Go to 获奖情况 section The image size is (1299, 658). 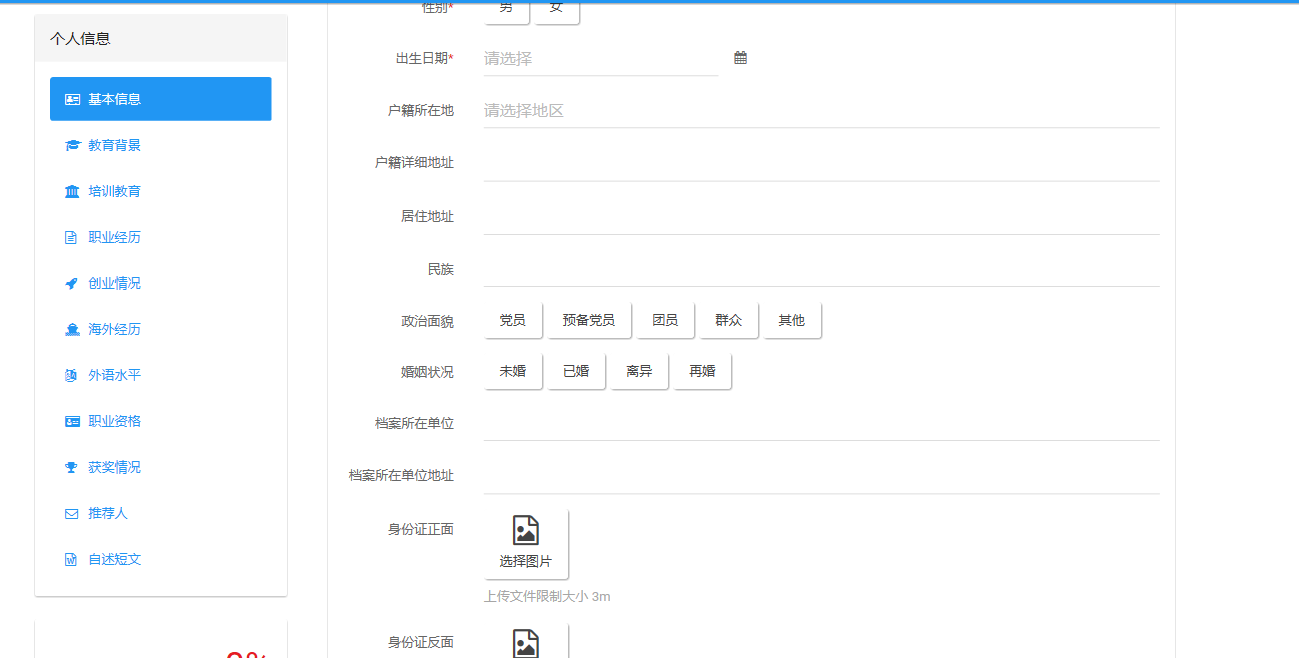tap(160, 467)
